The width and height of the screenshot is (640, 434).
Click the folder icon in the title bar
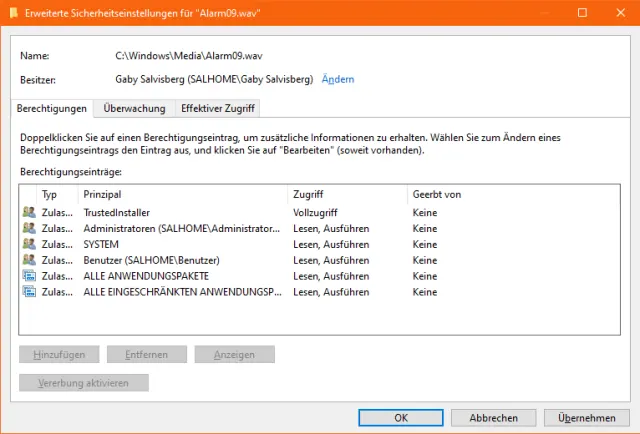(x=14, y=13)
